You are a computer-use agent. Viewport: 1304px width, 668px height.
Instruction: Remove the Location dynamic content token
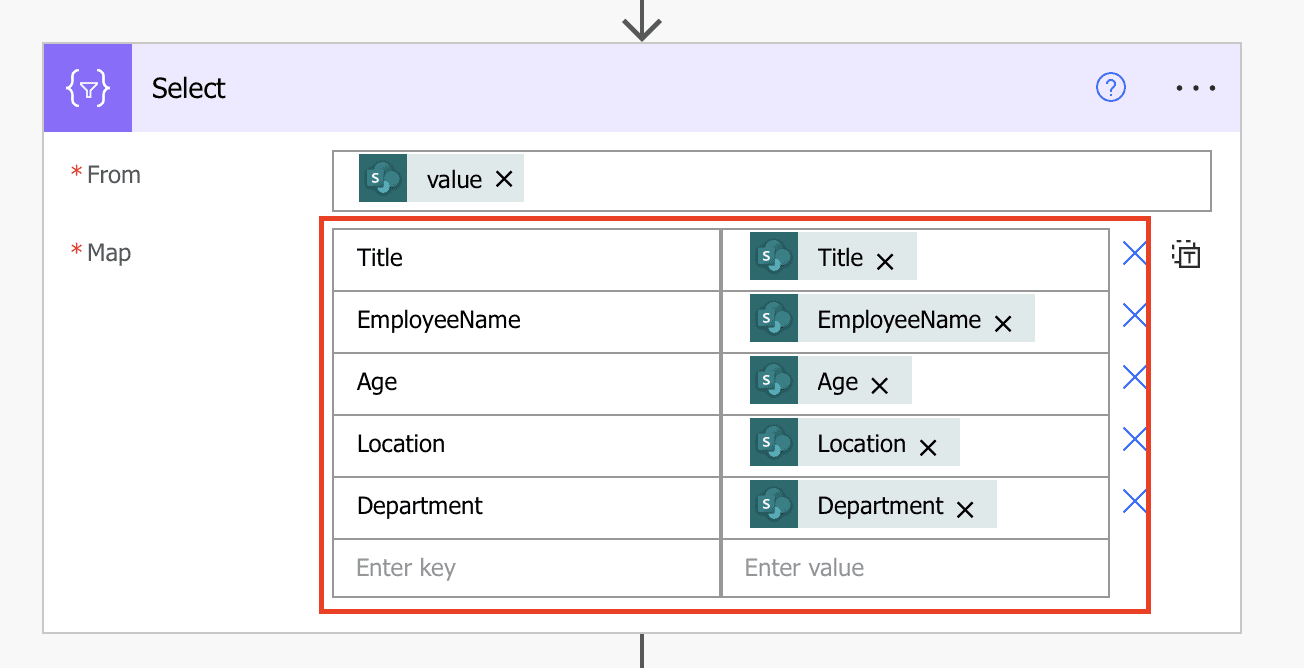[x=928, y=448]
